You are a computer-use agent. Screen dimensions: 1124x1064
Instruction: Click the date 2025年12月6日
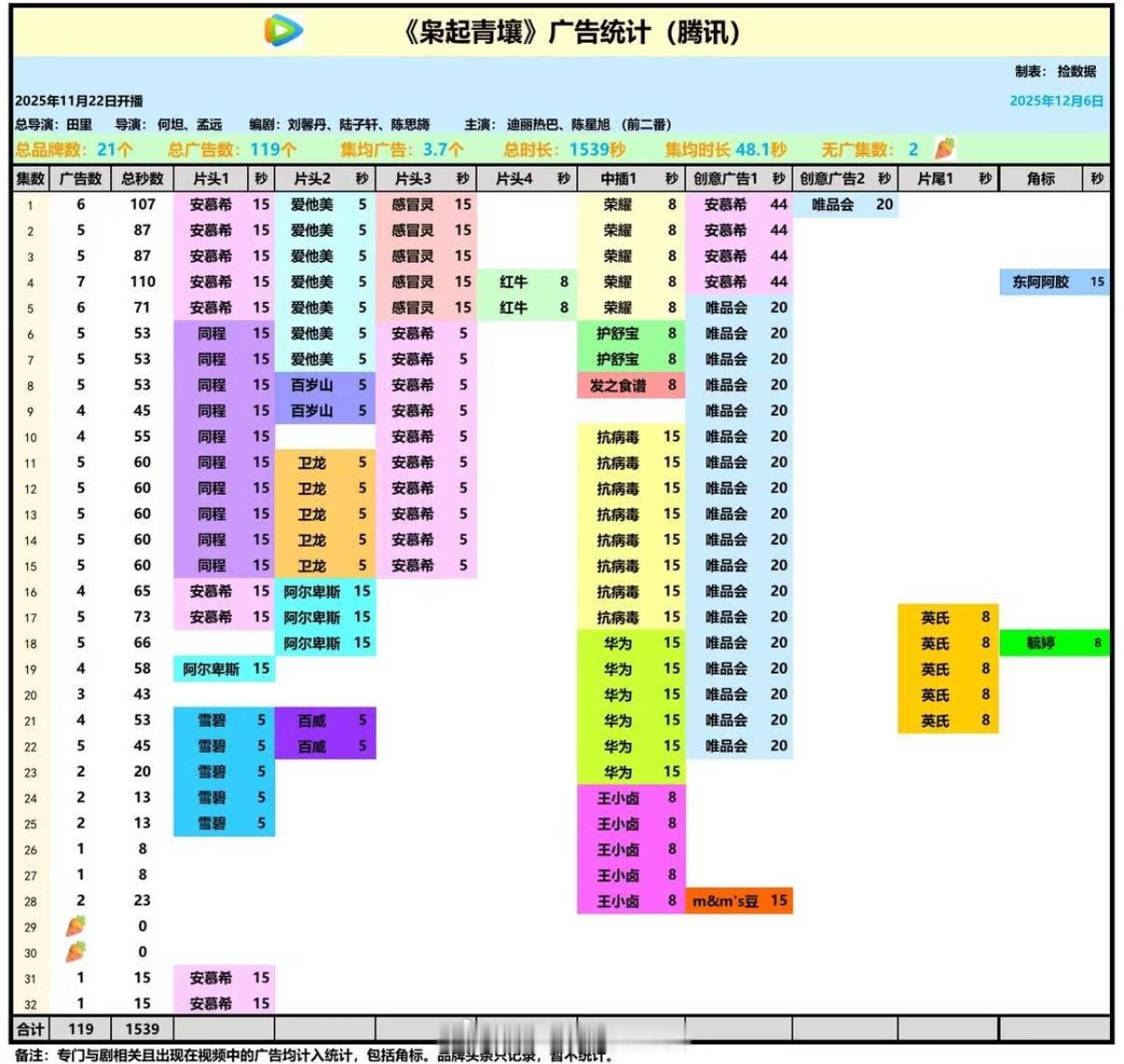(x=1057, y=101)
